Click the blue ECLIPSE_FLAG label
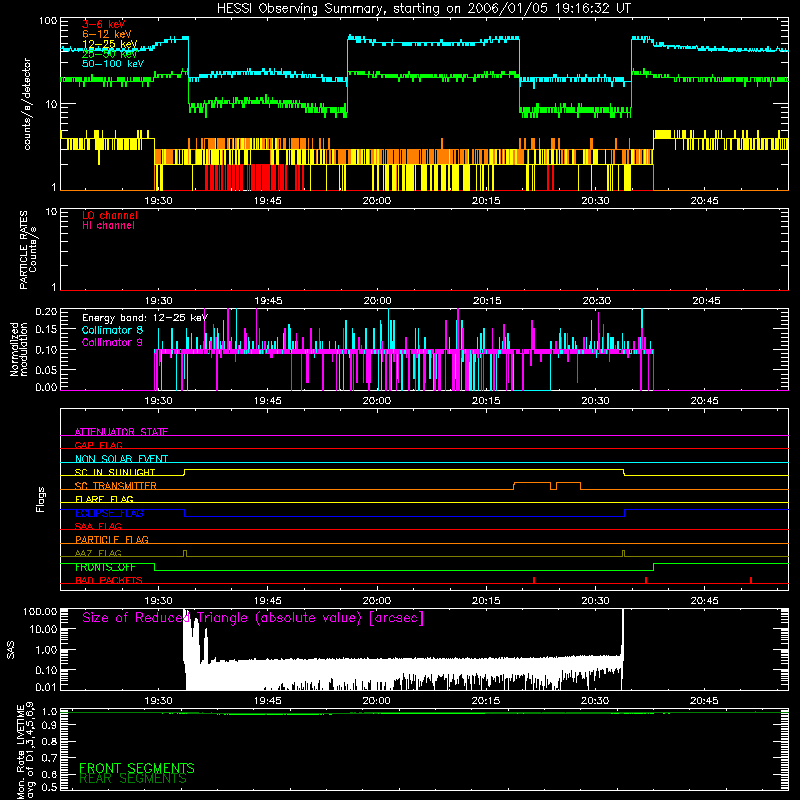 click(109, 513)
